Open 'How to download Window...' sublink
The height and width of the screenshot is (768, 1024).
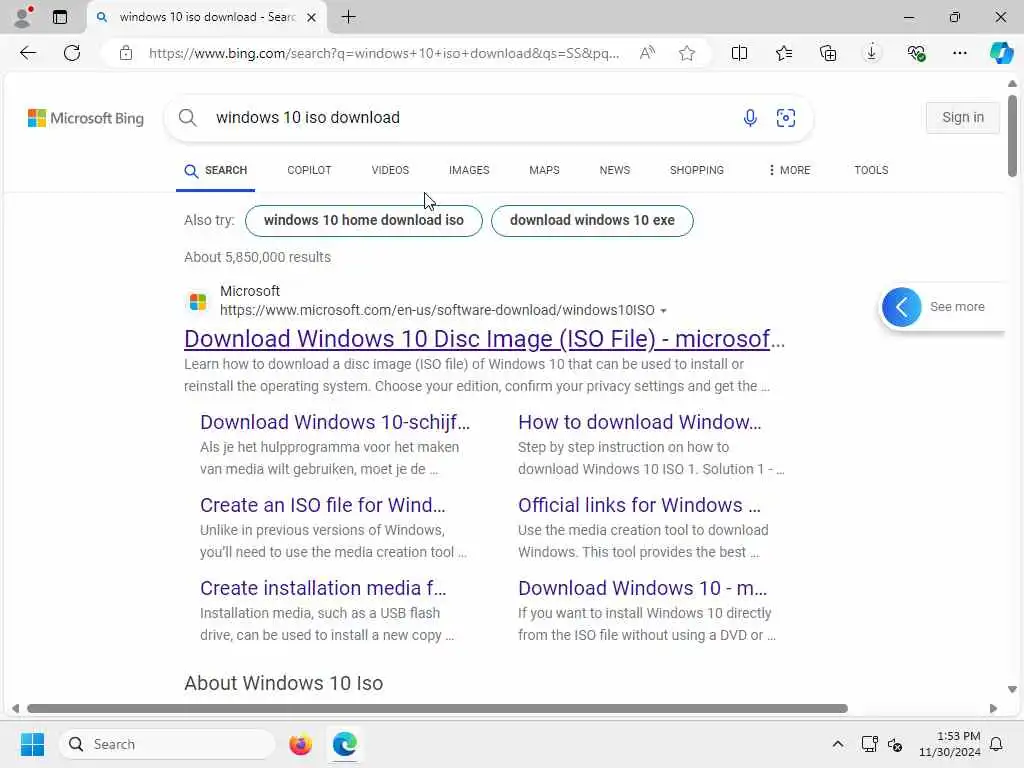point(639,423)
